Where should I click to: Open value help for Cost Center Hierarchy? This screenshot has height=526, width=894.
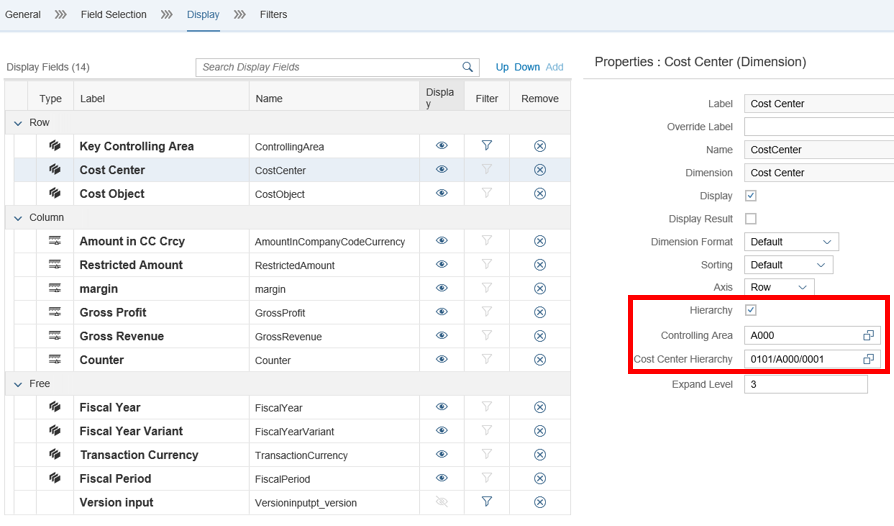[868, 359]
